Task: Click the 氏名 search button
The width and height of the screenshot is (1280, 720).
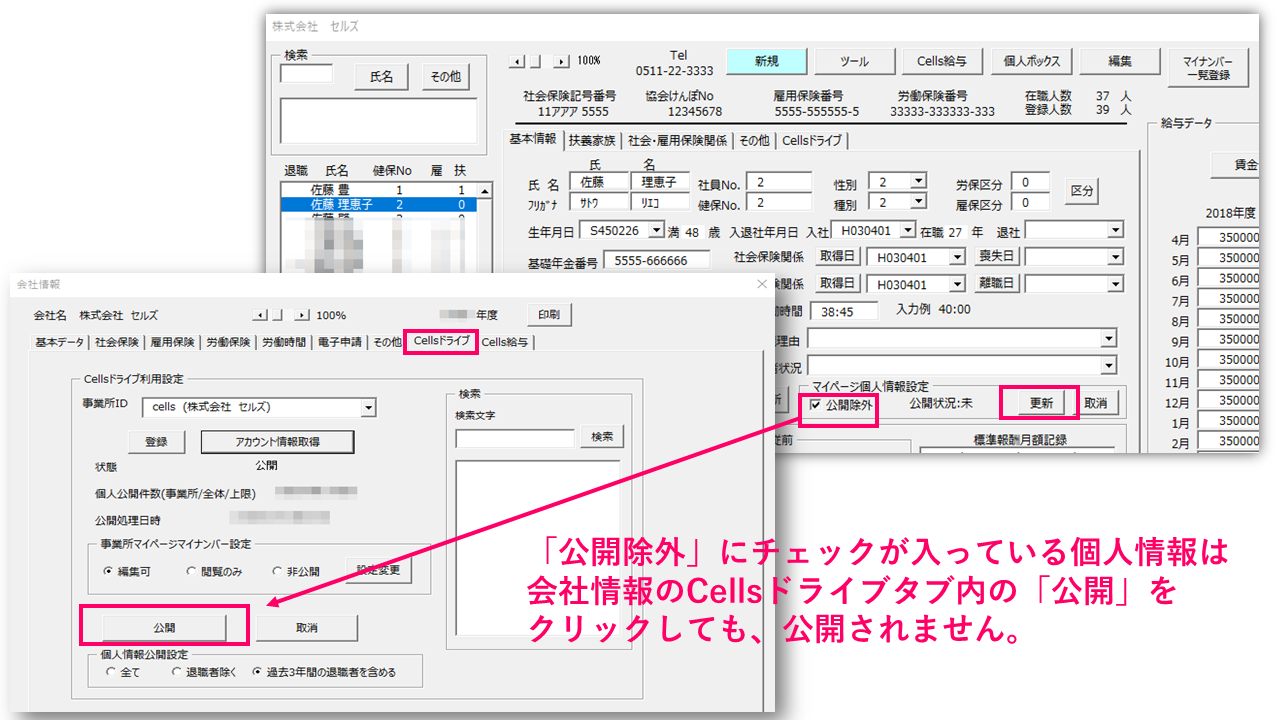Action: [x=382, y=76]
